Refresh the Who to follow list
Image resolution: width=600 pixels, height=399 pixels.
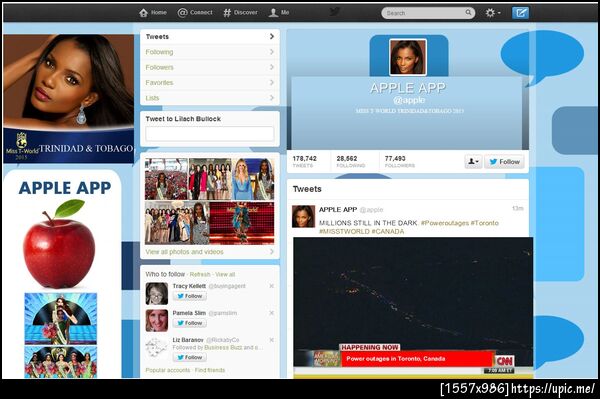pos(200,274)
